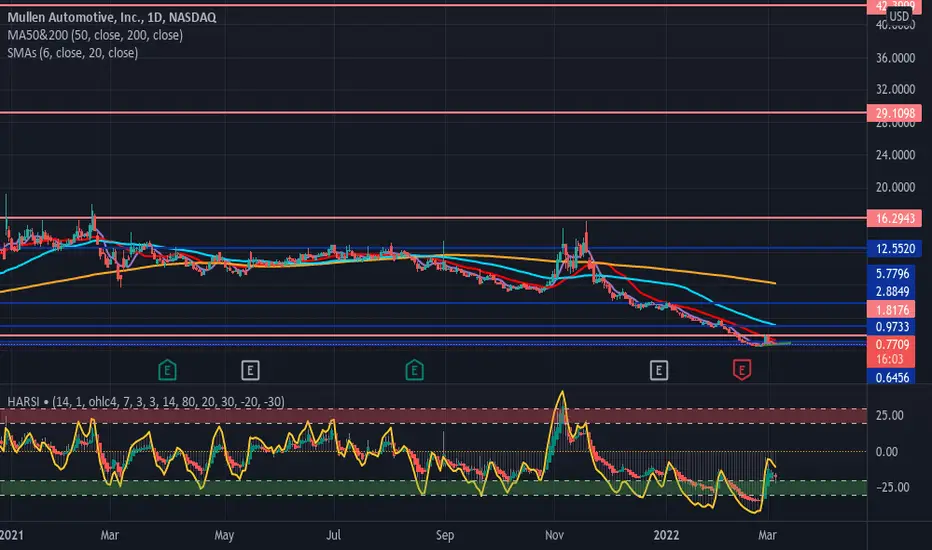Select the MA50&200 indicator legend
932x550 pixels.
coord(95,35)
